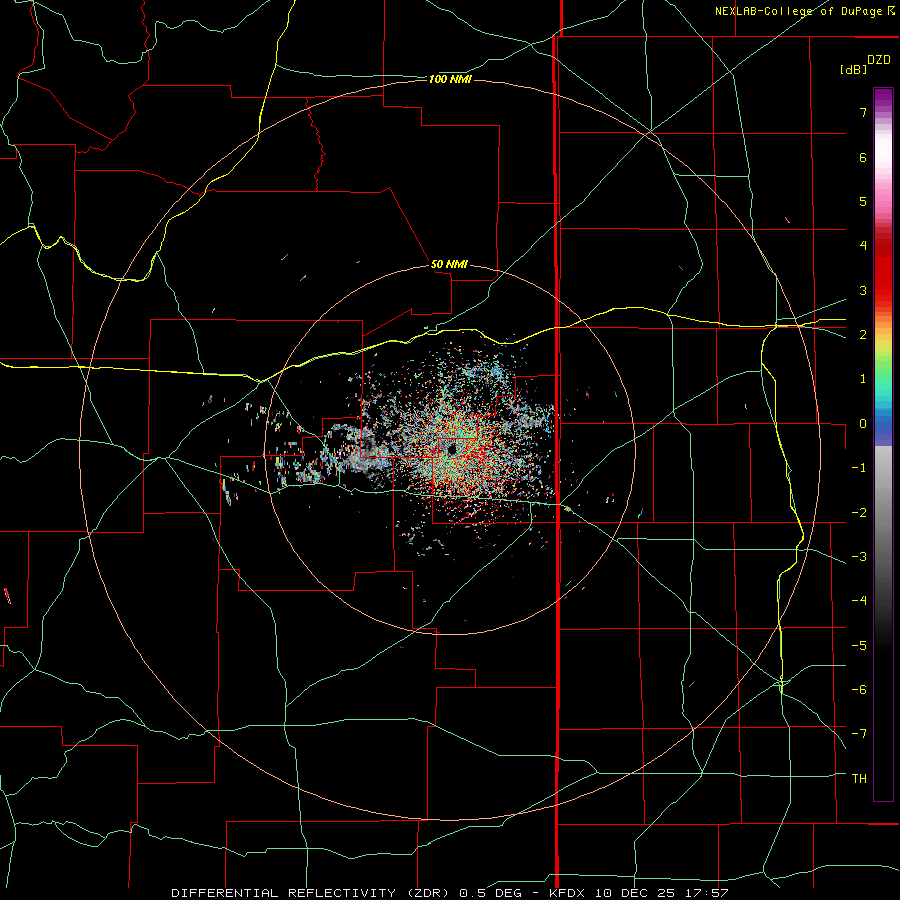
Task: Click the 3 value on color scale
Action: tap(863, 290)
